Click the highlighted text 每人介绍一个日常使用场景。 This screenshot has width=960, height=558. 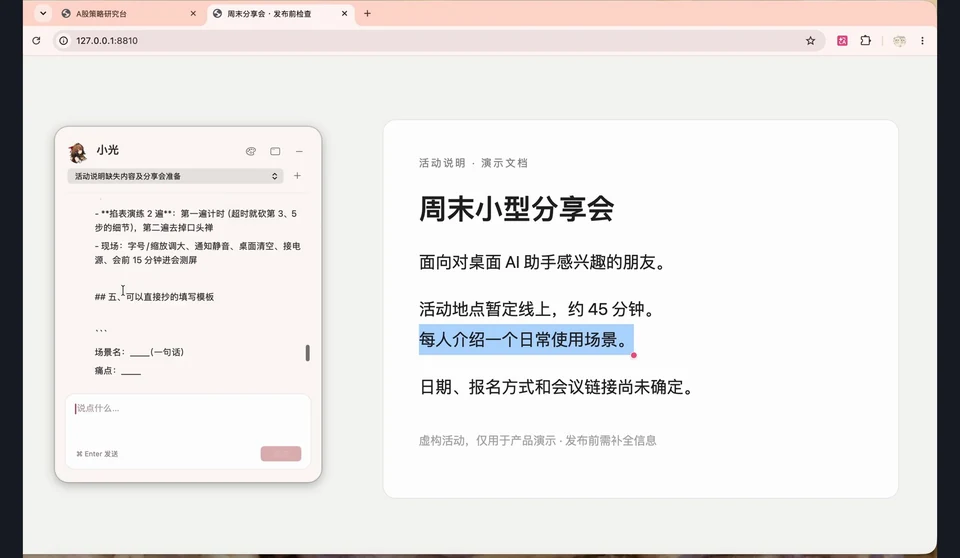[526, 339]
